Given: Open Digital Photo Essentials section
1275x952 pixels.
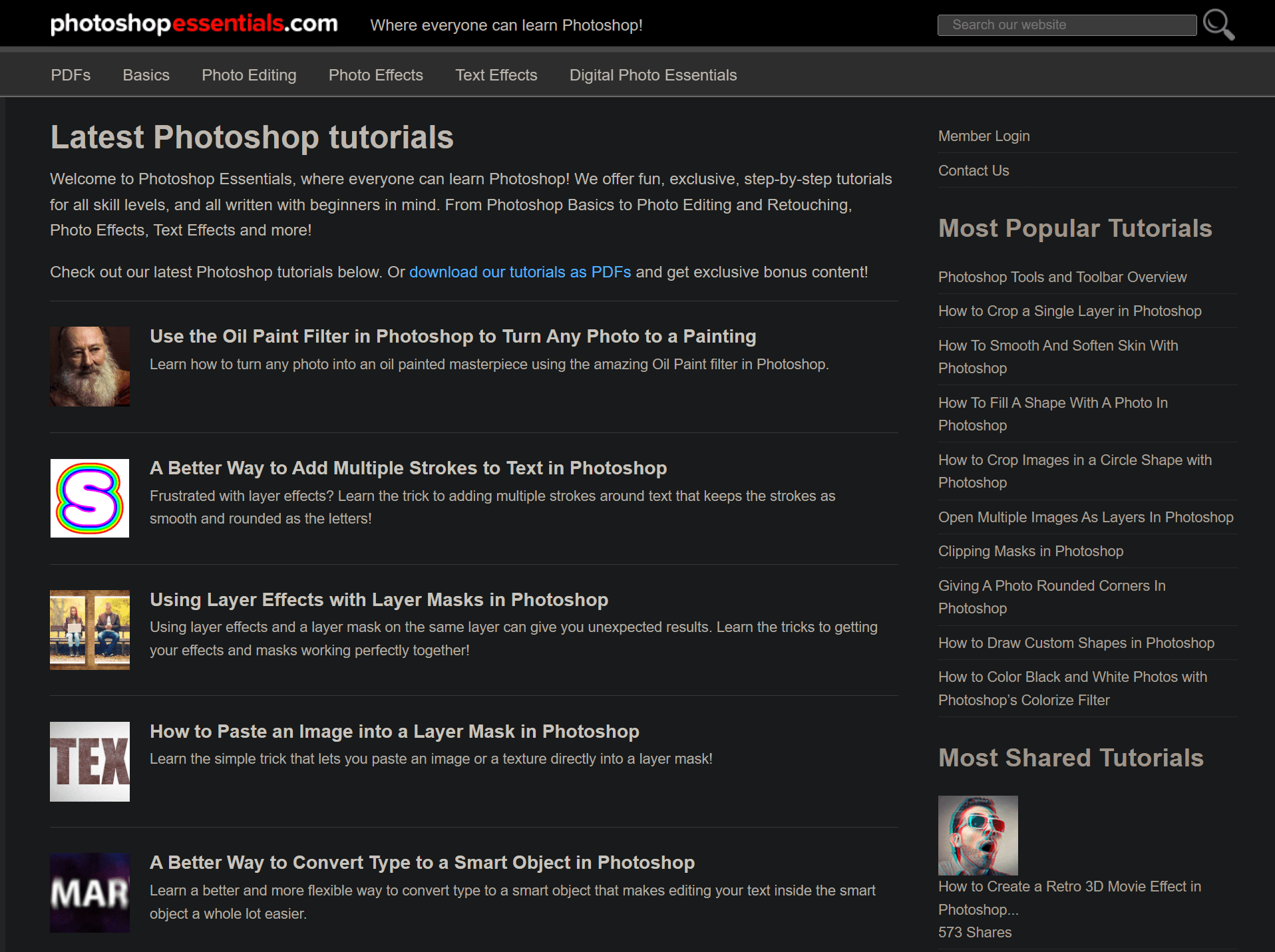Looking at the screenshot, I should tap(653, 75).
